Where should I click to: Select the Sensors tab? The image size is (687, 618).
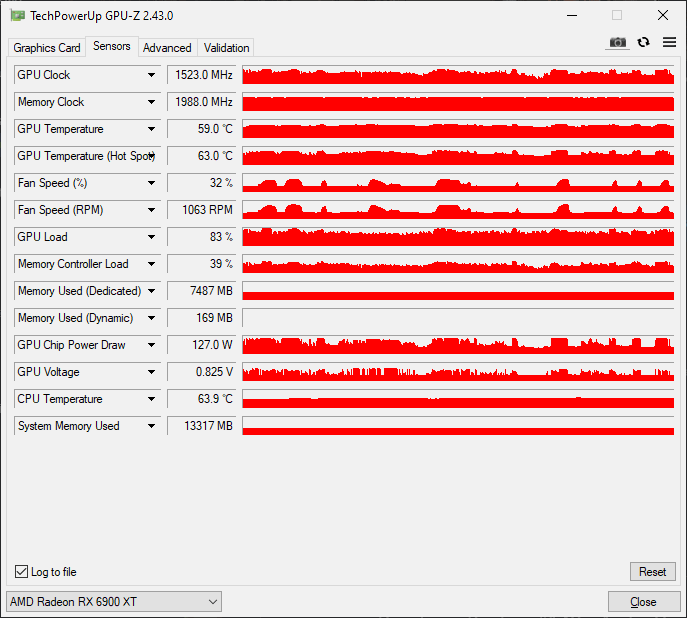112,46
